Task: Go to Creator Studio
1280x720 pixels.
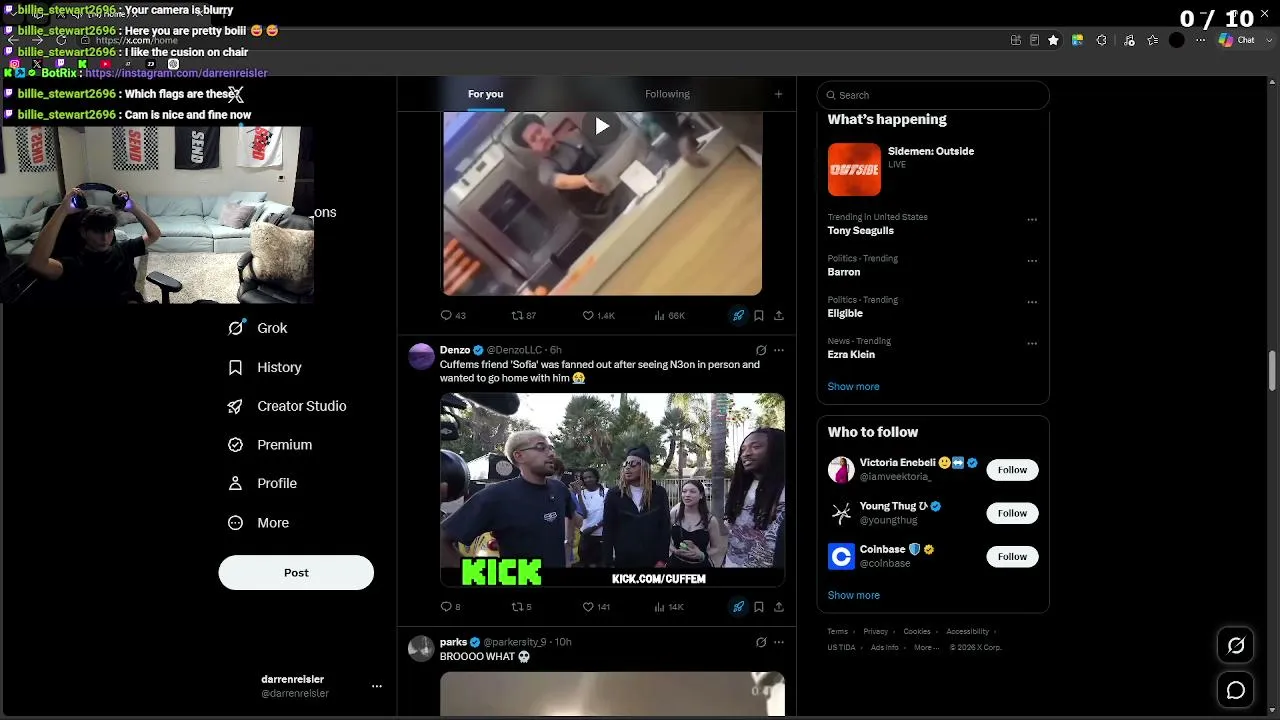Action: click(x=287, y=406)
